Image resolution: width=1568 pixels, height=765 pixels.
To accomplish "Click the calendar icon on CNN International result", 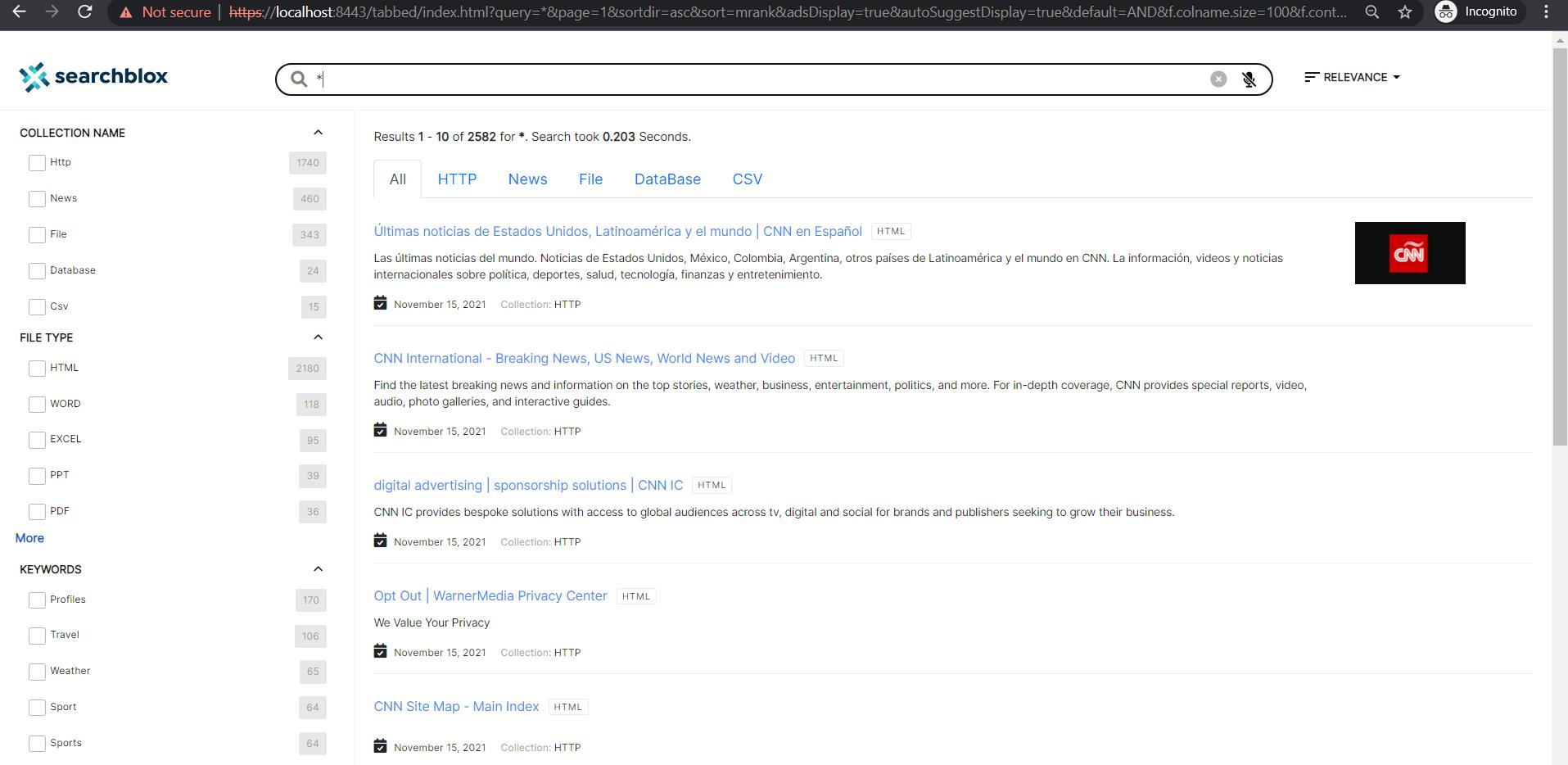I will coord(380,430).
